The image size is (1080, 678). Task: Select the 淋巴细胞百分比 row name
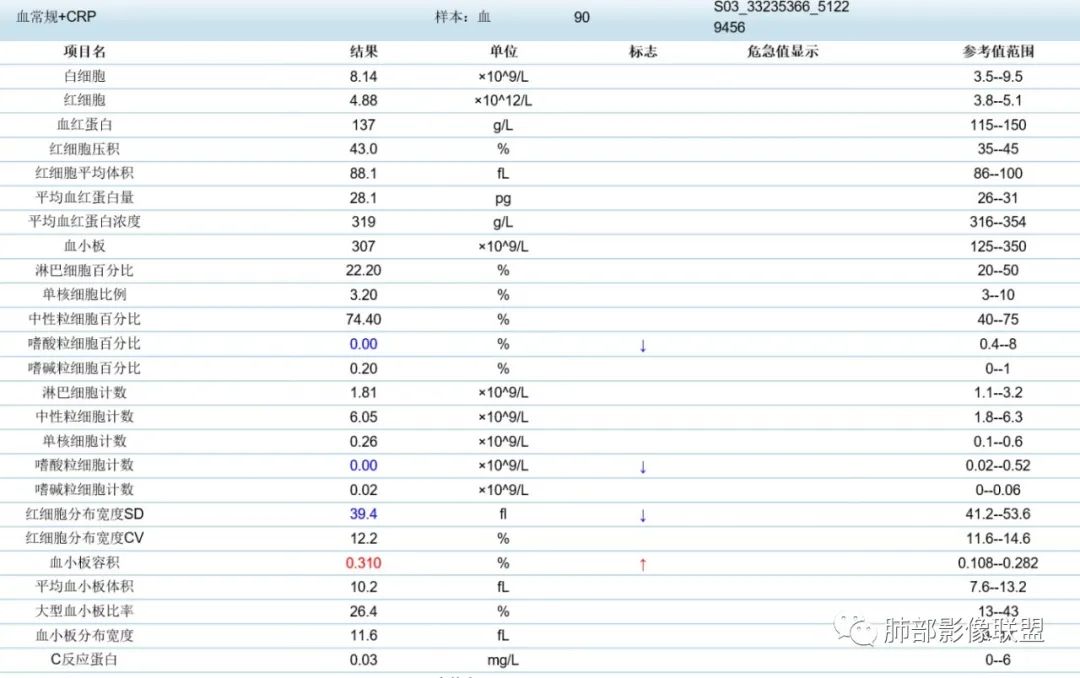click(85, 271)
